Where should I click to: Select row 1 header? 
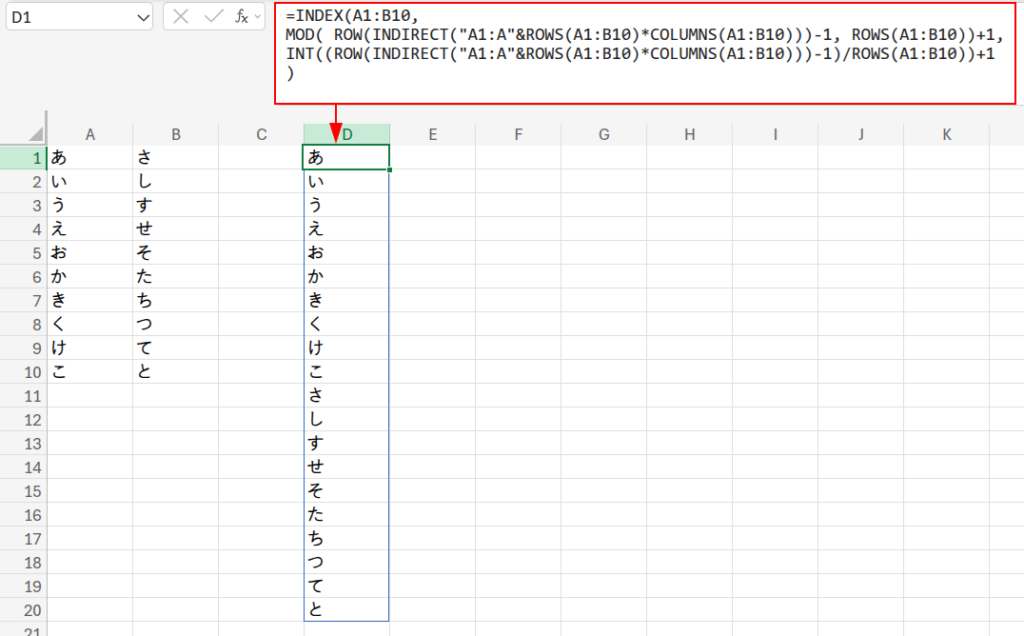click(x=23, y=157)
